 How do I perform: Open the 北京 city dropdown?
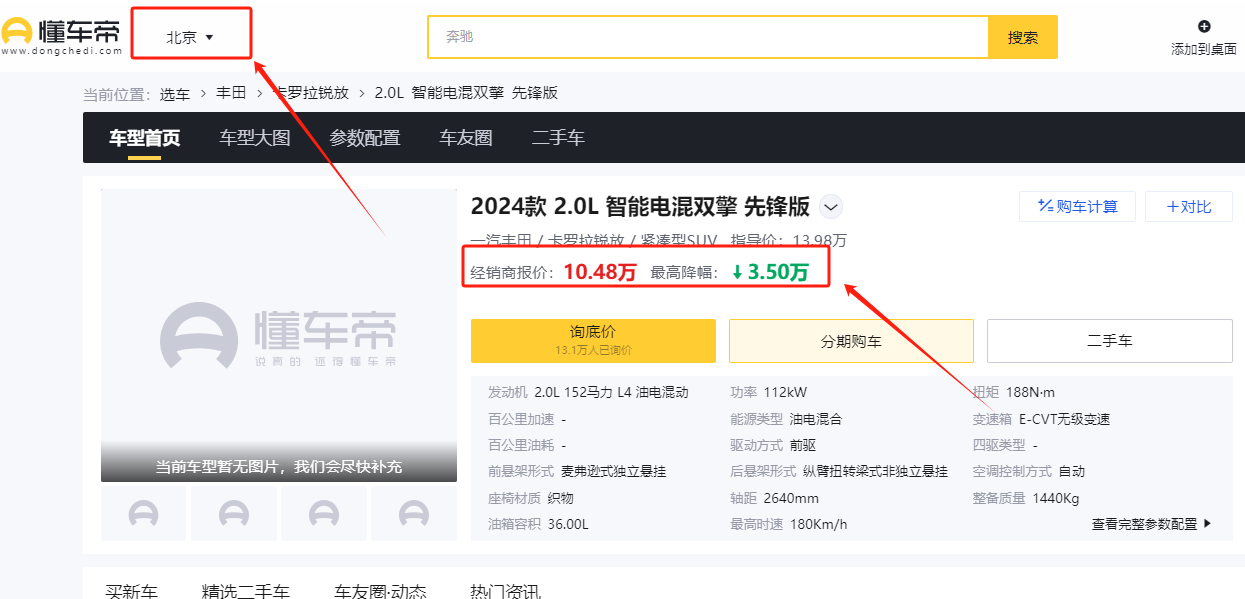[190, 37]
